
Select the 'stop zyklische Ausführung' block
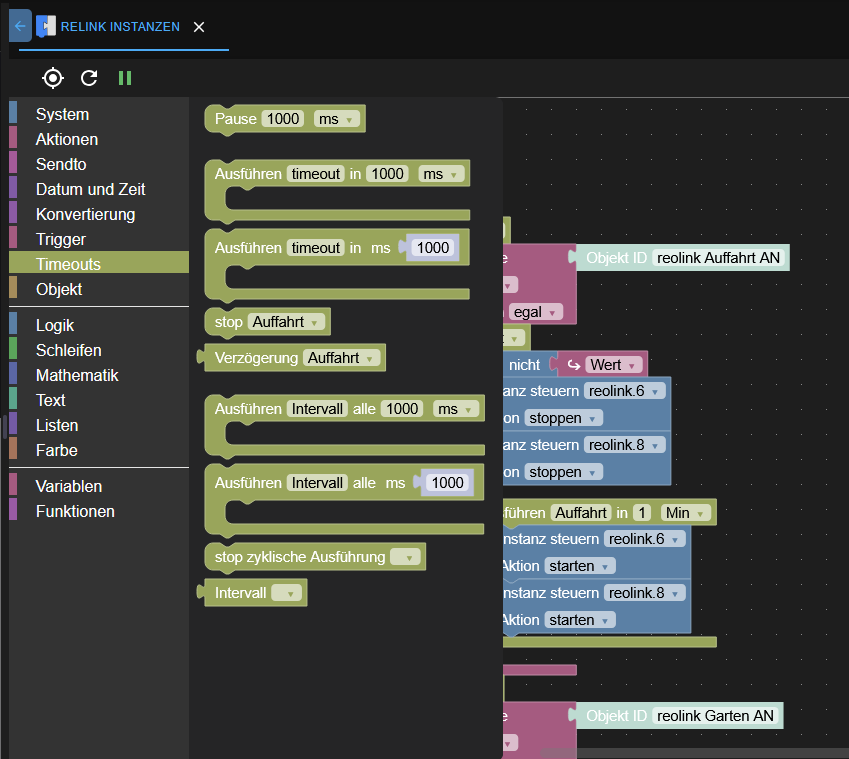(x=300, y=557)
